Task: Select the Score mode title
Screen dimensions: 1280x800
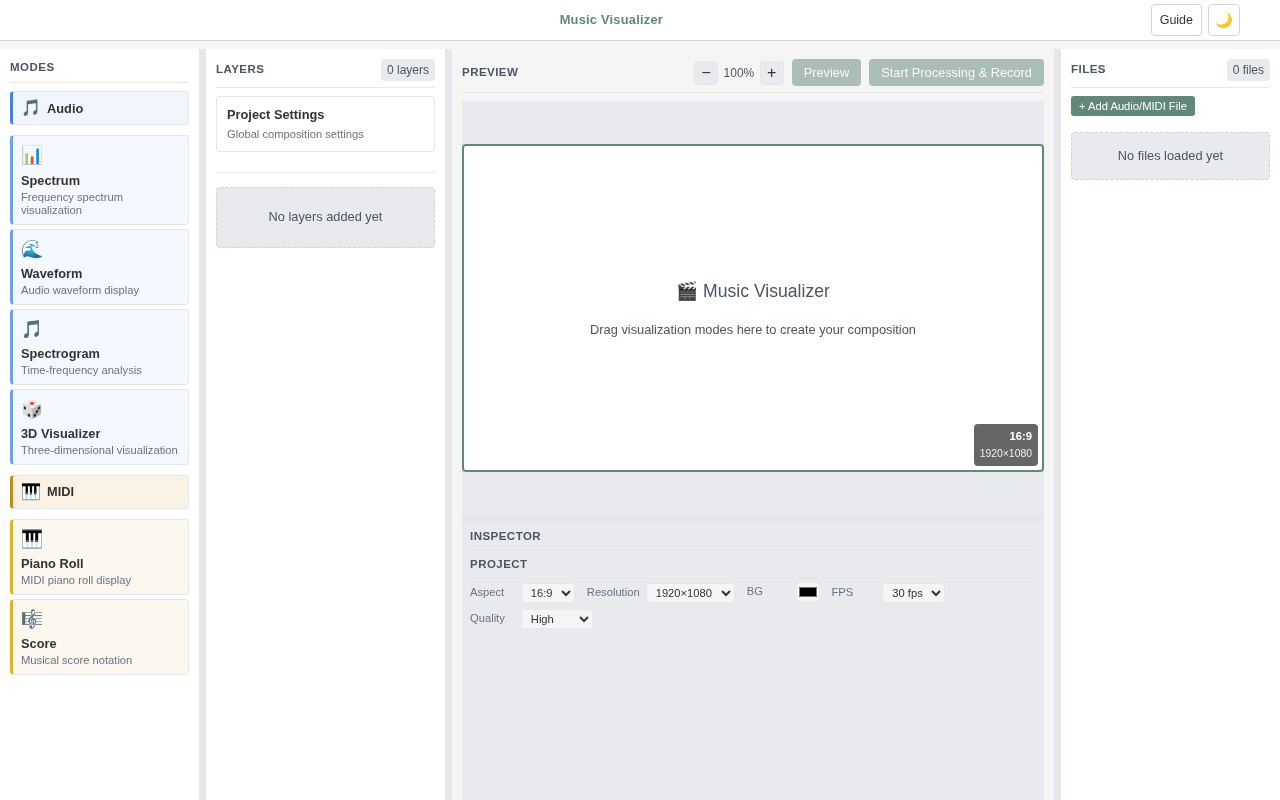Action: coord(39,644)
